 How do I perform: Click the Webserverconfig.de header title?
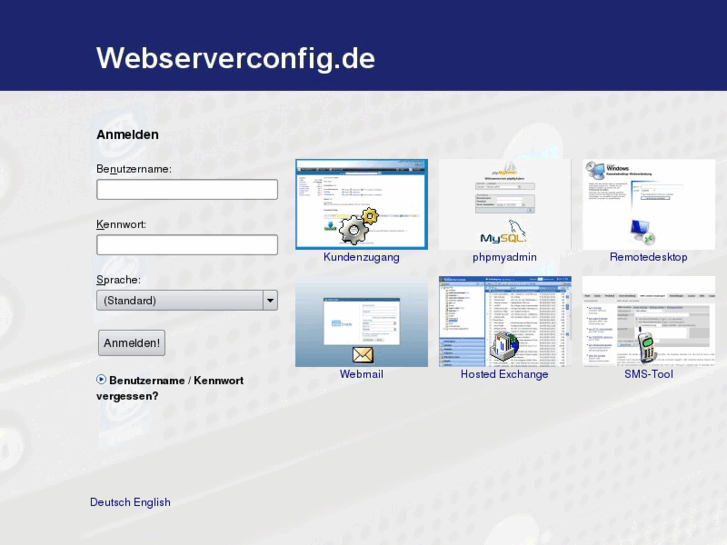tap(236, 58)
